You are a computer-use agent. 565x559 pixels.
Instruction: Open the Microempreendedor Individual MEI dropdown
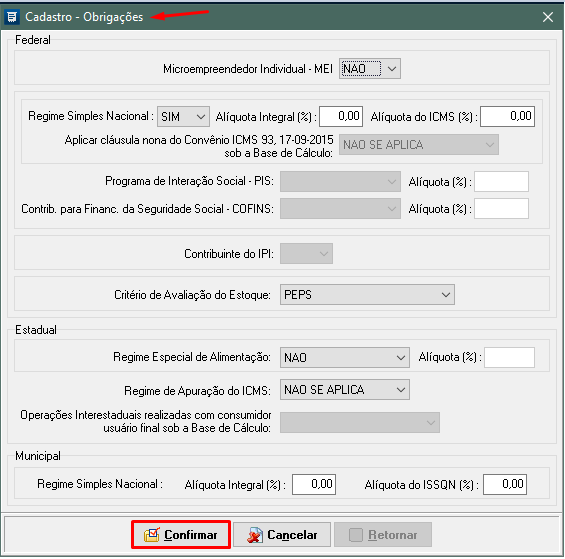click(x=370, y=68)
